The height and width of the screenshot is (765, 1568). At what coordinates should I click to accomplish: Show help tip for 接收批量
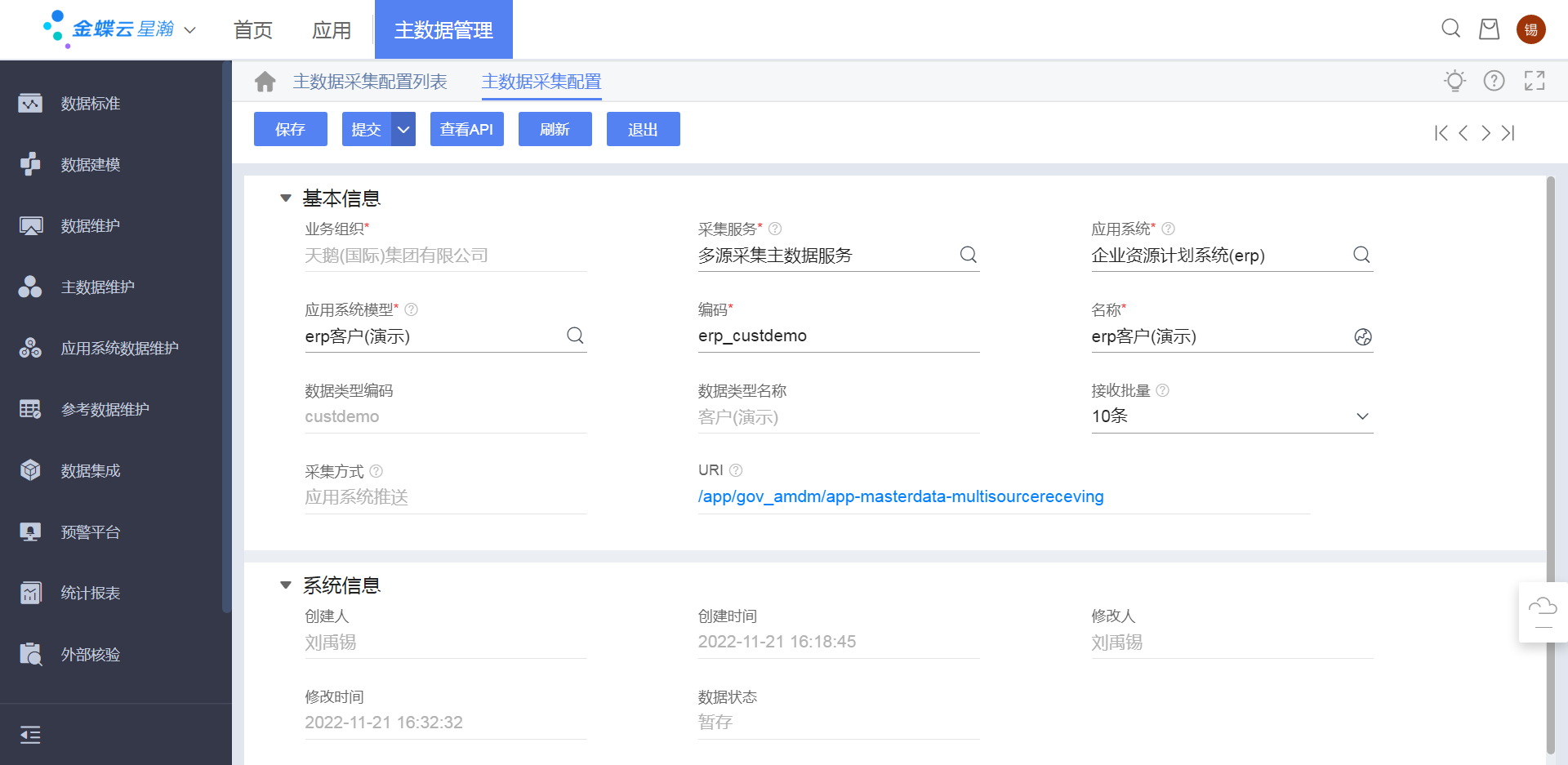pos(1163,390)
